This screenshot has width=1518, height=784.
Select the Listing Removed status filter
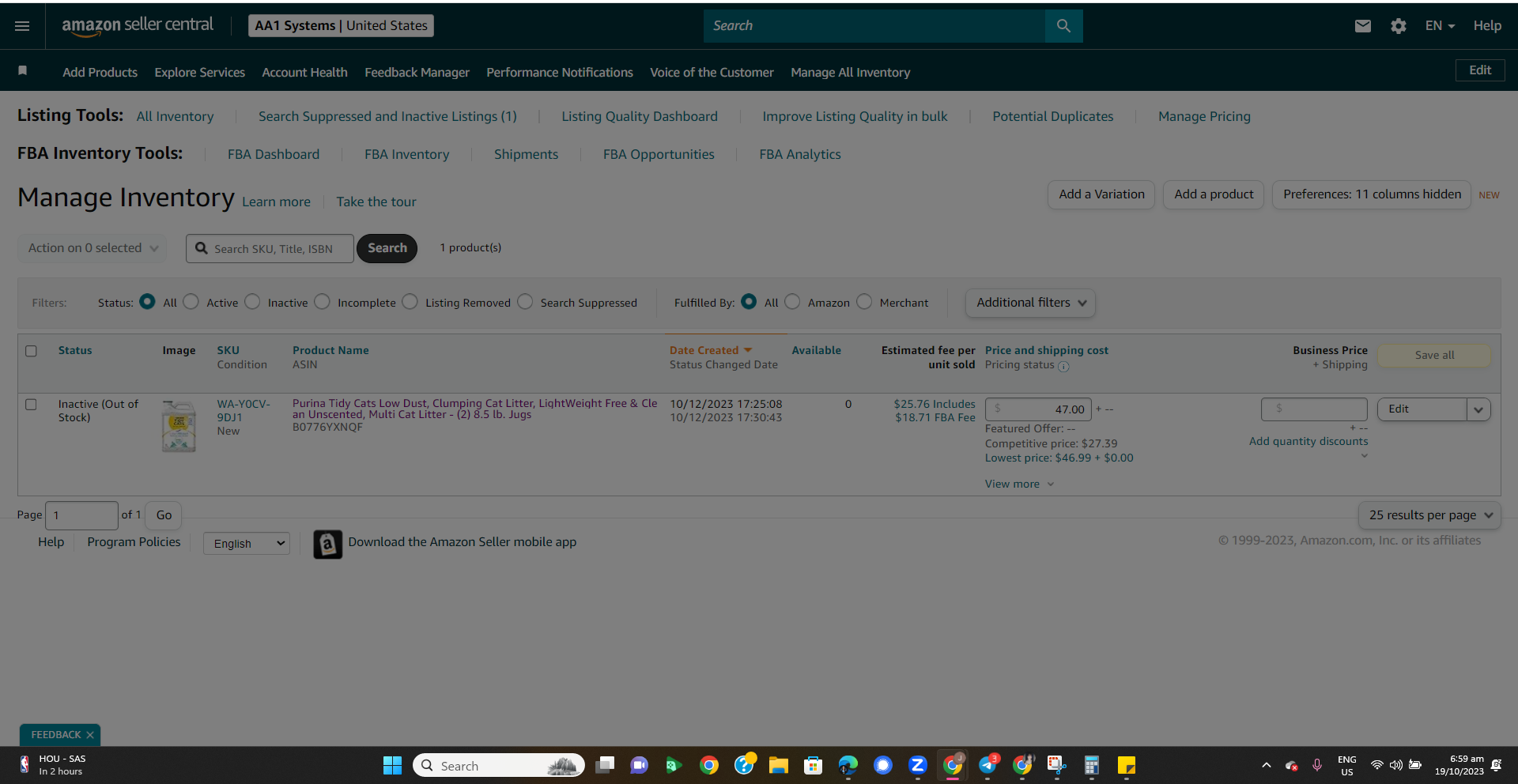point(410,302)
